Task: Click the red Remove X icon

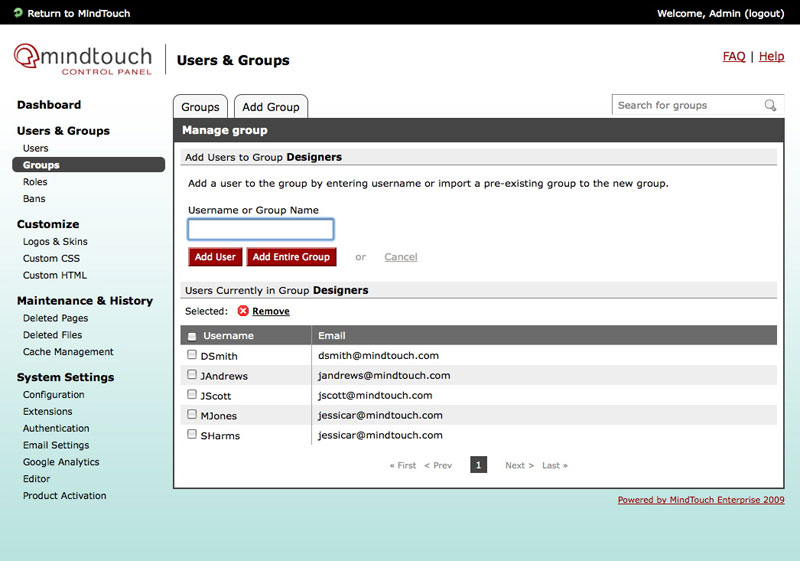Action: coord(243,311)
